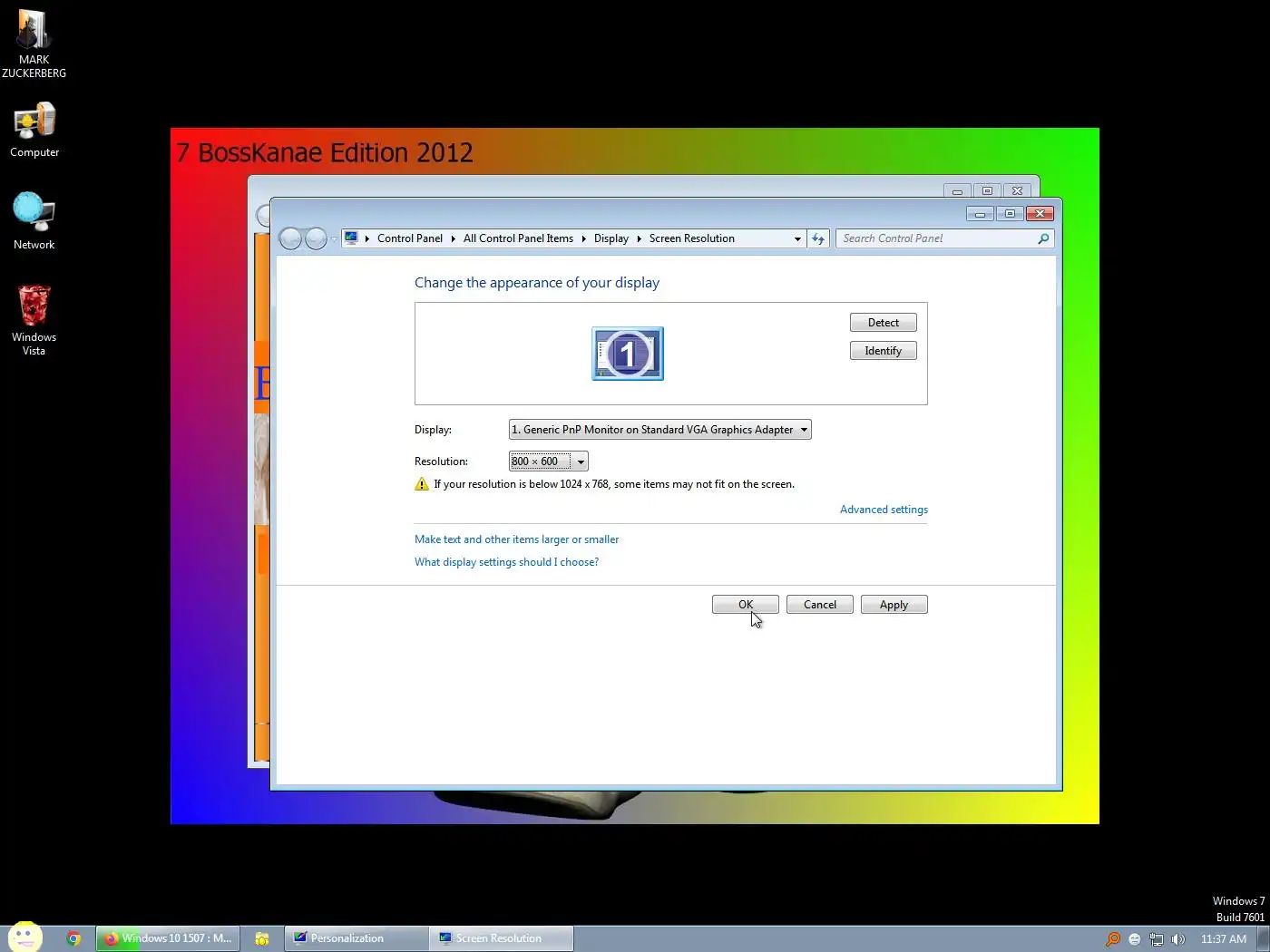Click the OK button
Image resolution: width=1270 pixels, height=952 pixels.
tap(745, 605)
